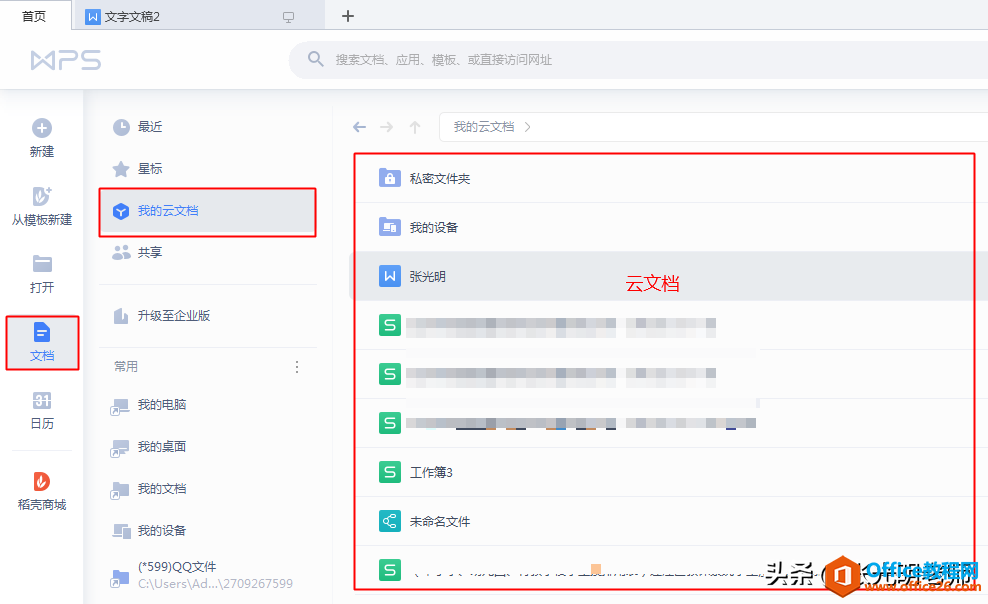Click the 打开 folder icon
Image resolution: width=988 pixels, height=604 pixels.
pos(42,264)
